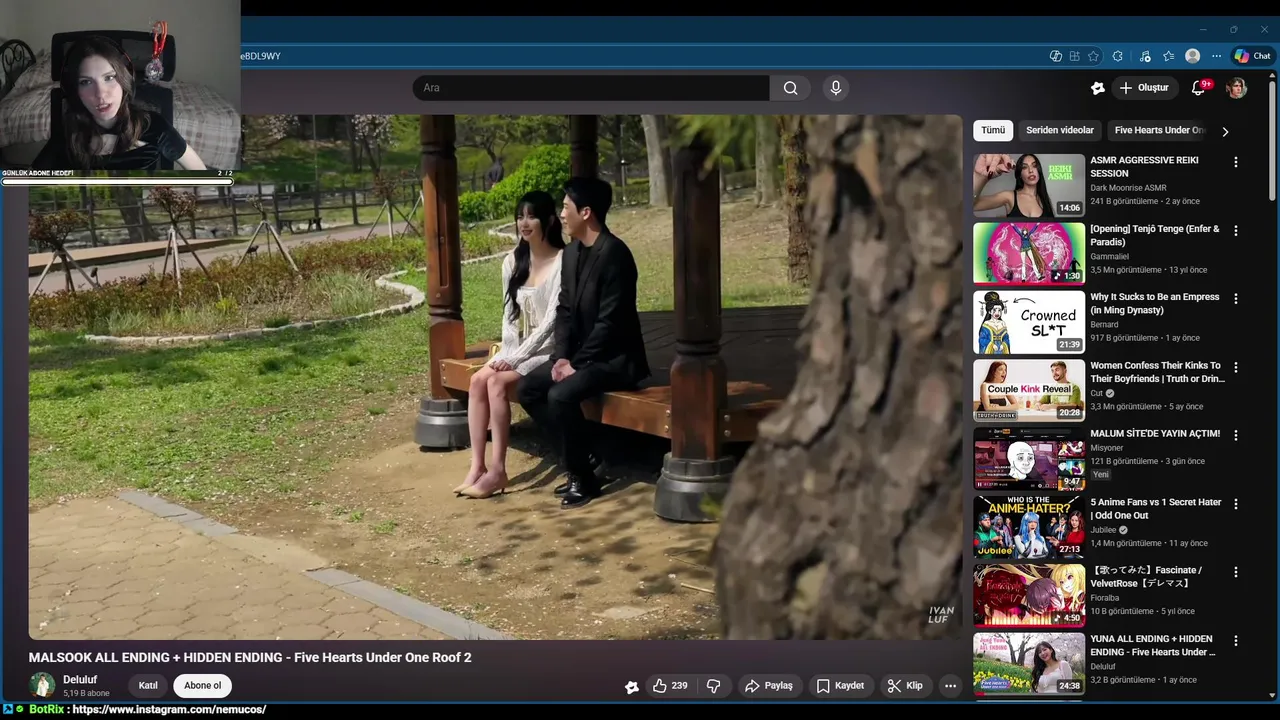Save video with Kaydet button

[x=840, y=686]
